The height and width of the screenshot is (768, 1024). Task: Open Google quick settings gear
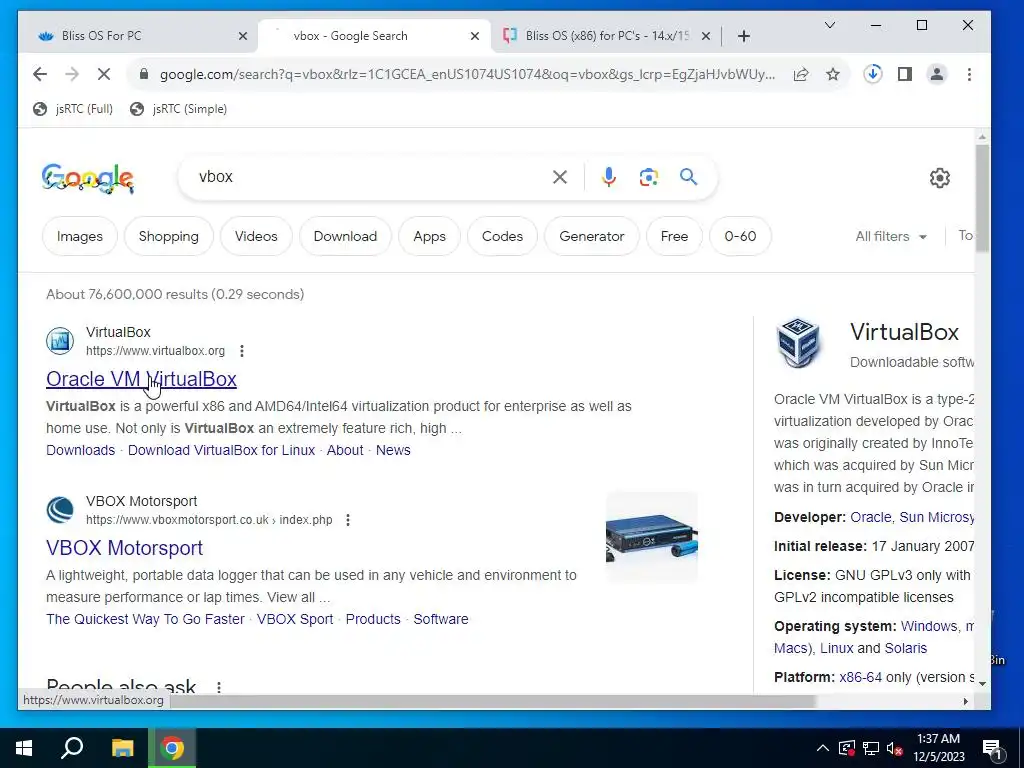939,178
